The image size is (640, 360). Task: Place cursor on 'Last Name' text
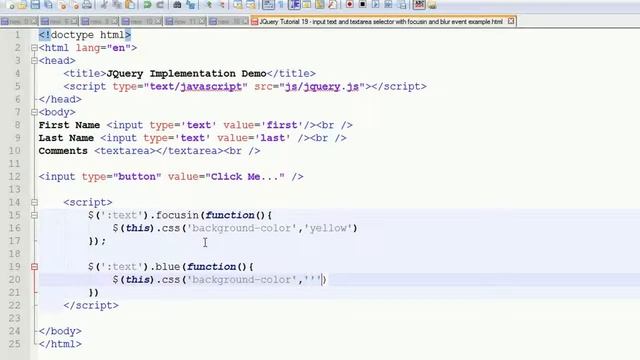(x=66, y=138)
